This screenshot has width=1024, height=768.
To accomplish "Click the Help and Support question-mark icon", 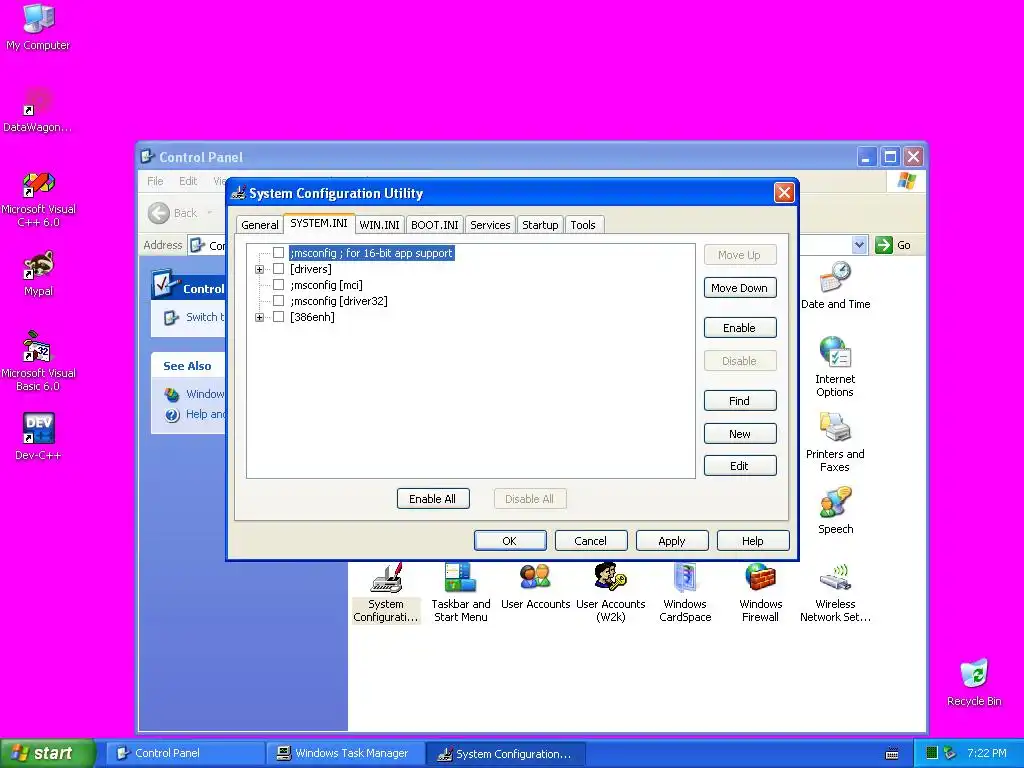I will pos(172,415).
